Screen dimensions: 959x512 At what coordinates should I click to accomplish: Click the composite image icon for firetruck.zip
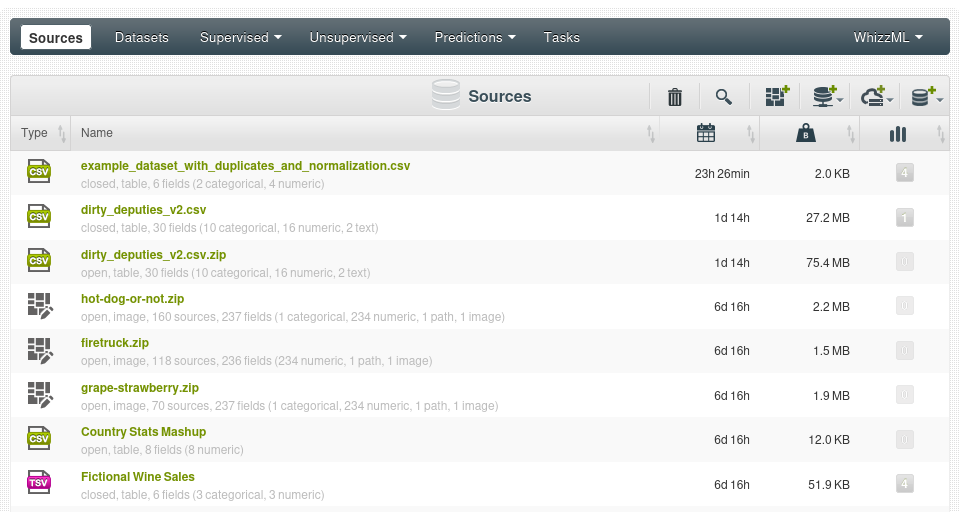pyautogui.click(x=39, y=350)
